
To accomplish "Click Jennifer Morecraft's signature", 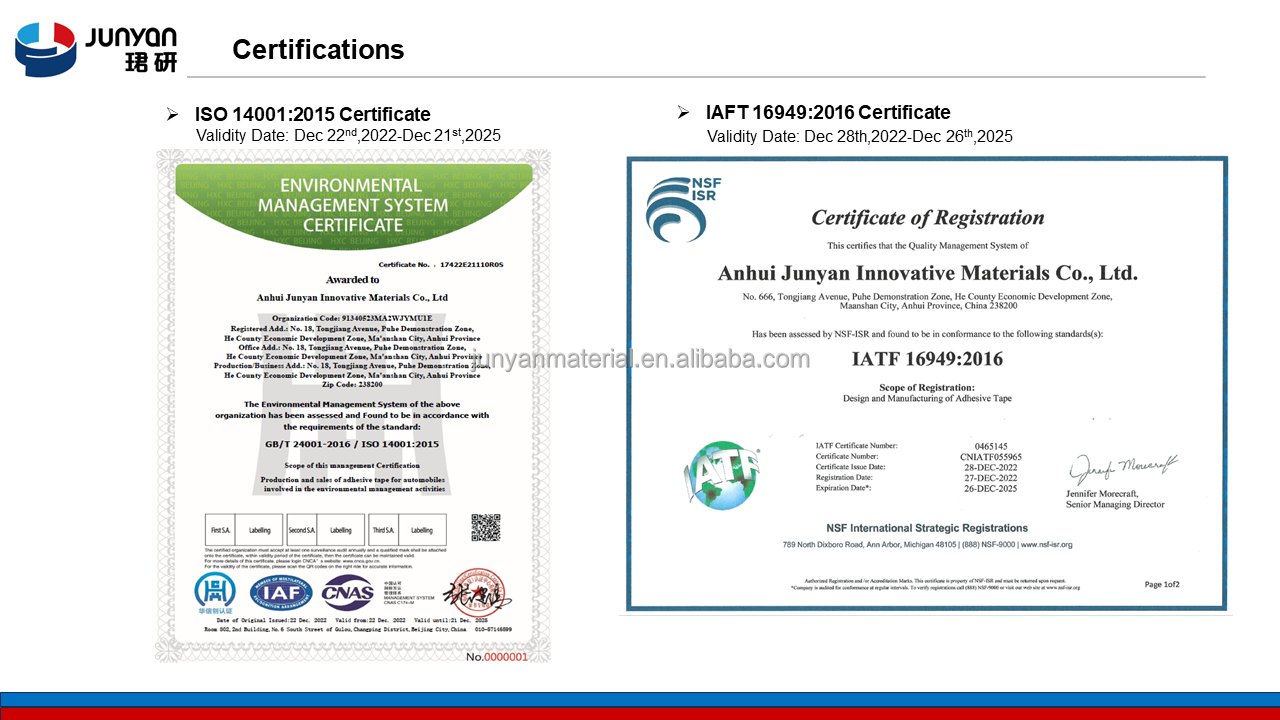I will click(1122, 467).
